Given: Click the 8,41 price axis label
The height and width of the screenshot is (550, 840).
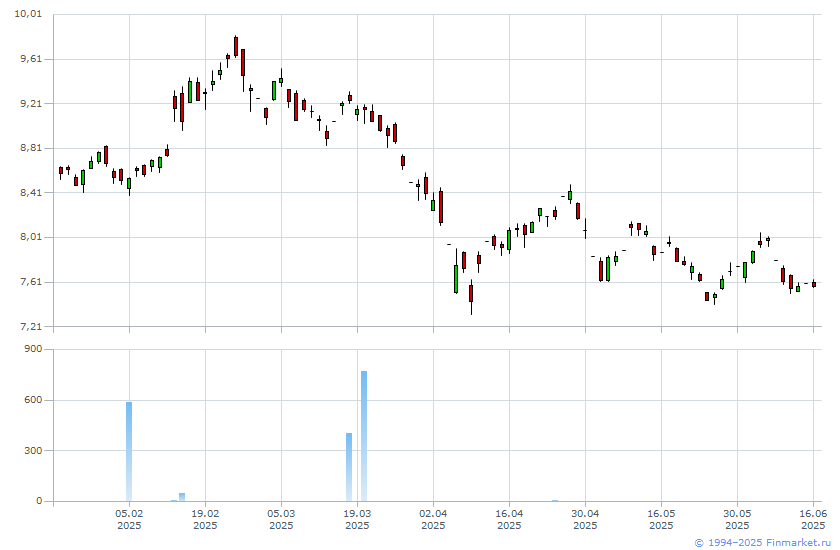Looking at the screenshot, I should pyautogui.click(x=31, y=192).
